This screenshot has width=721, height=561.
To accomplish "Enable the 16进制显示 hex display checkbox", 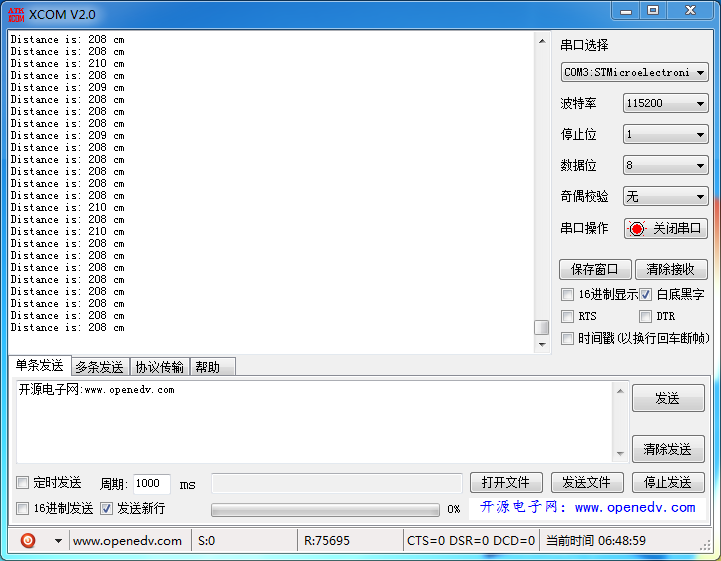I will point(567,294).
